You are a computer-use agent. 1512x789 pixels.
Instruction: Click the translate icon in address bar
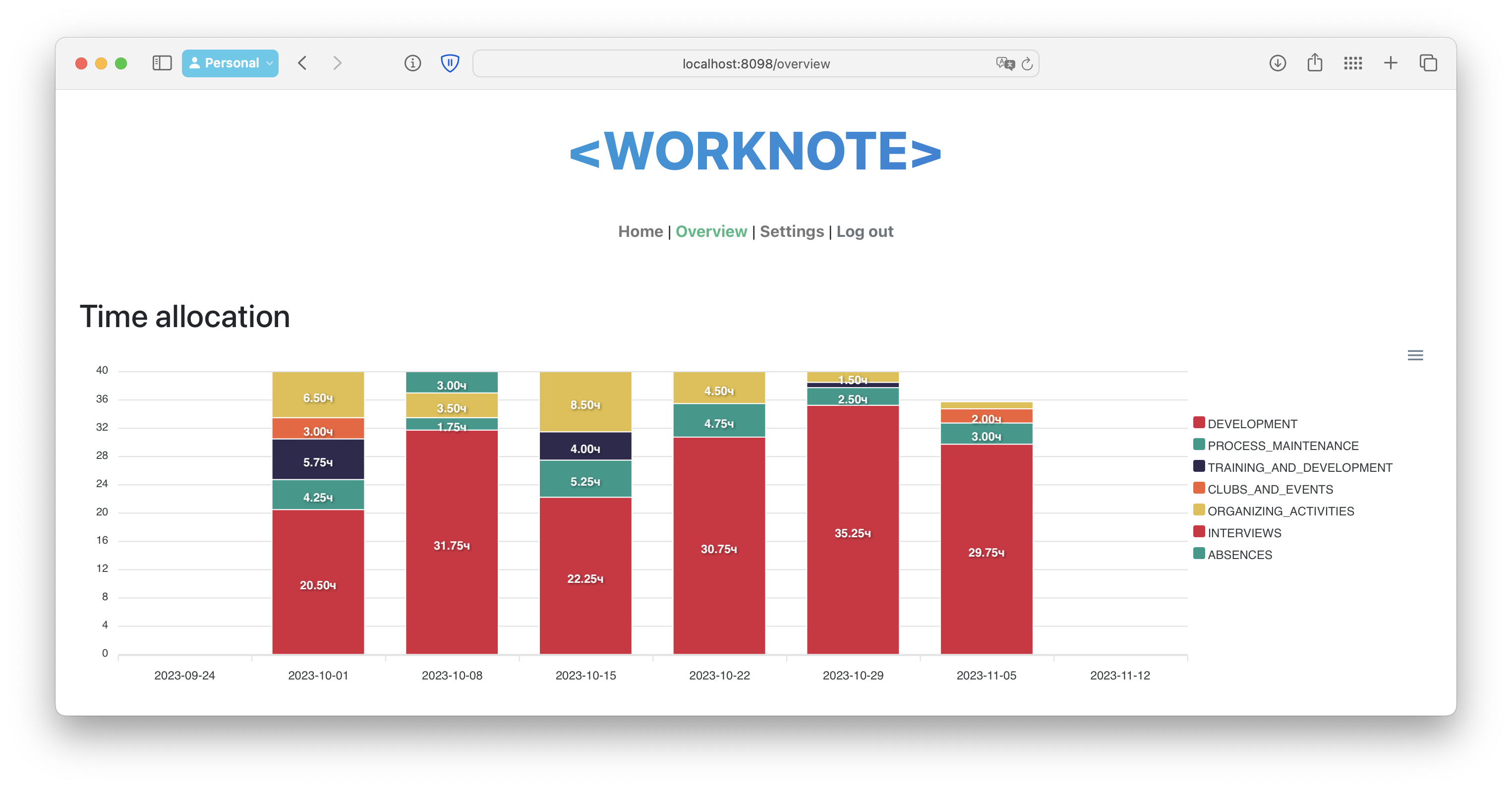point(1004,63)
